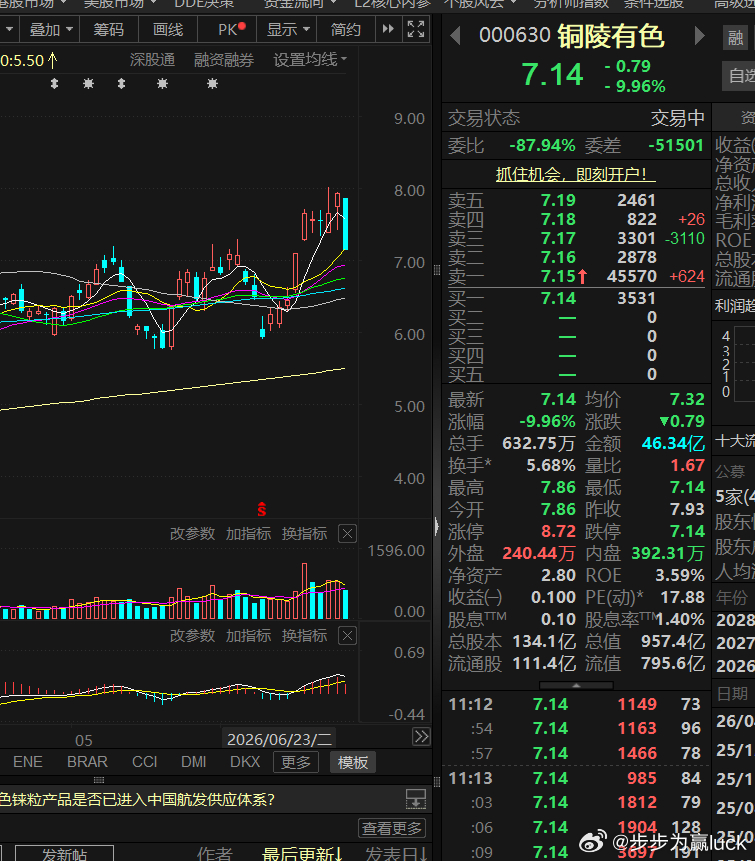The height and width of the screenshot is (861, 755).
Task: Toggle fullscreen chart with the expand icon
Action: pyautogui.click(x=416, y=29)
